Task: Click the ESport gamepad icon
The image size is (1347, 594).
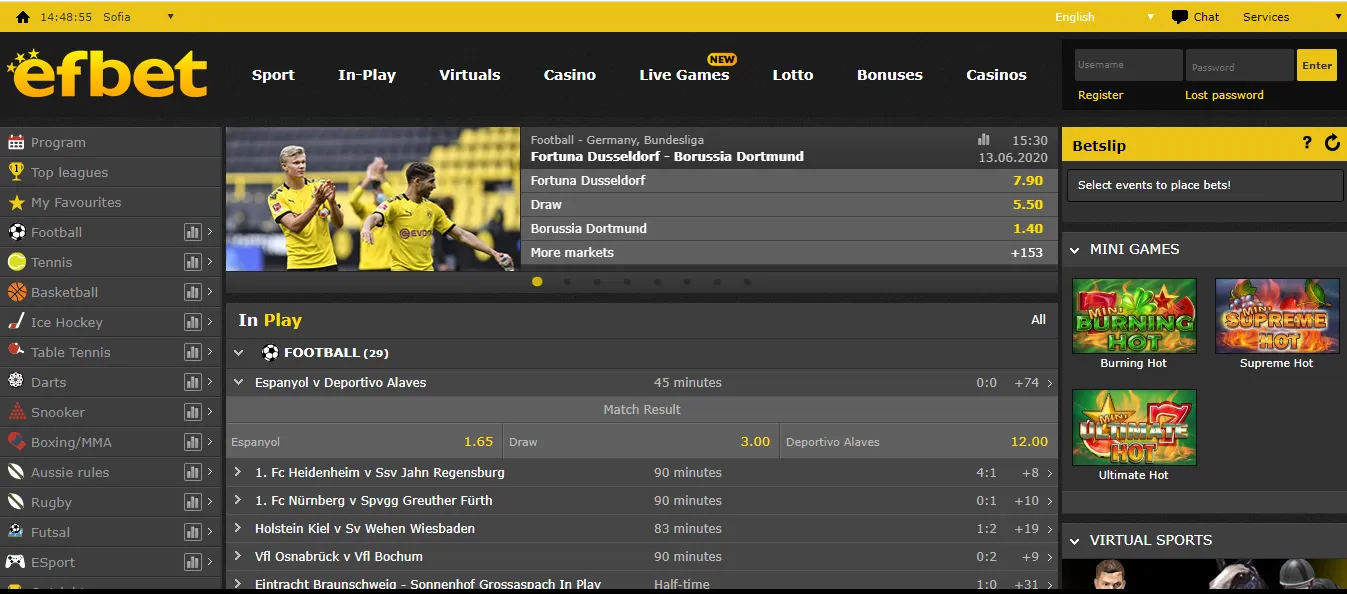Action: click(16, 561)
